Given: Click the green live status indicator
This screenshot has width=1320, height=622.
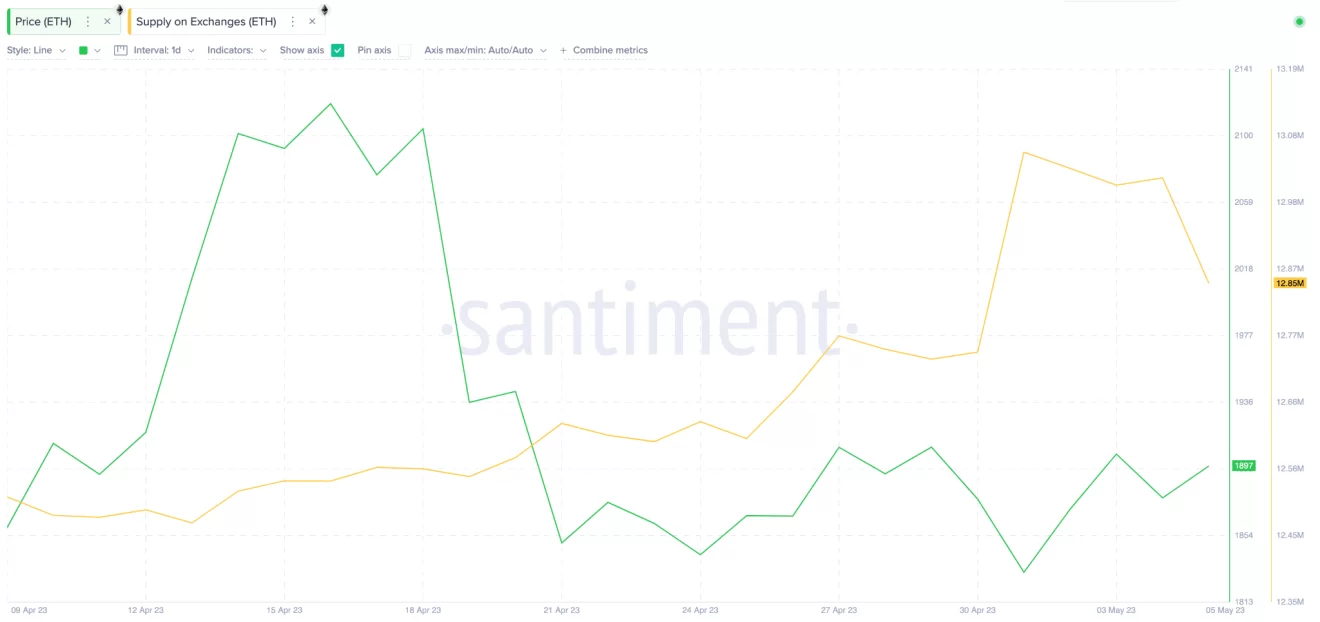Looking at the screenshot, I should click(x=1299, y=21).
